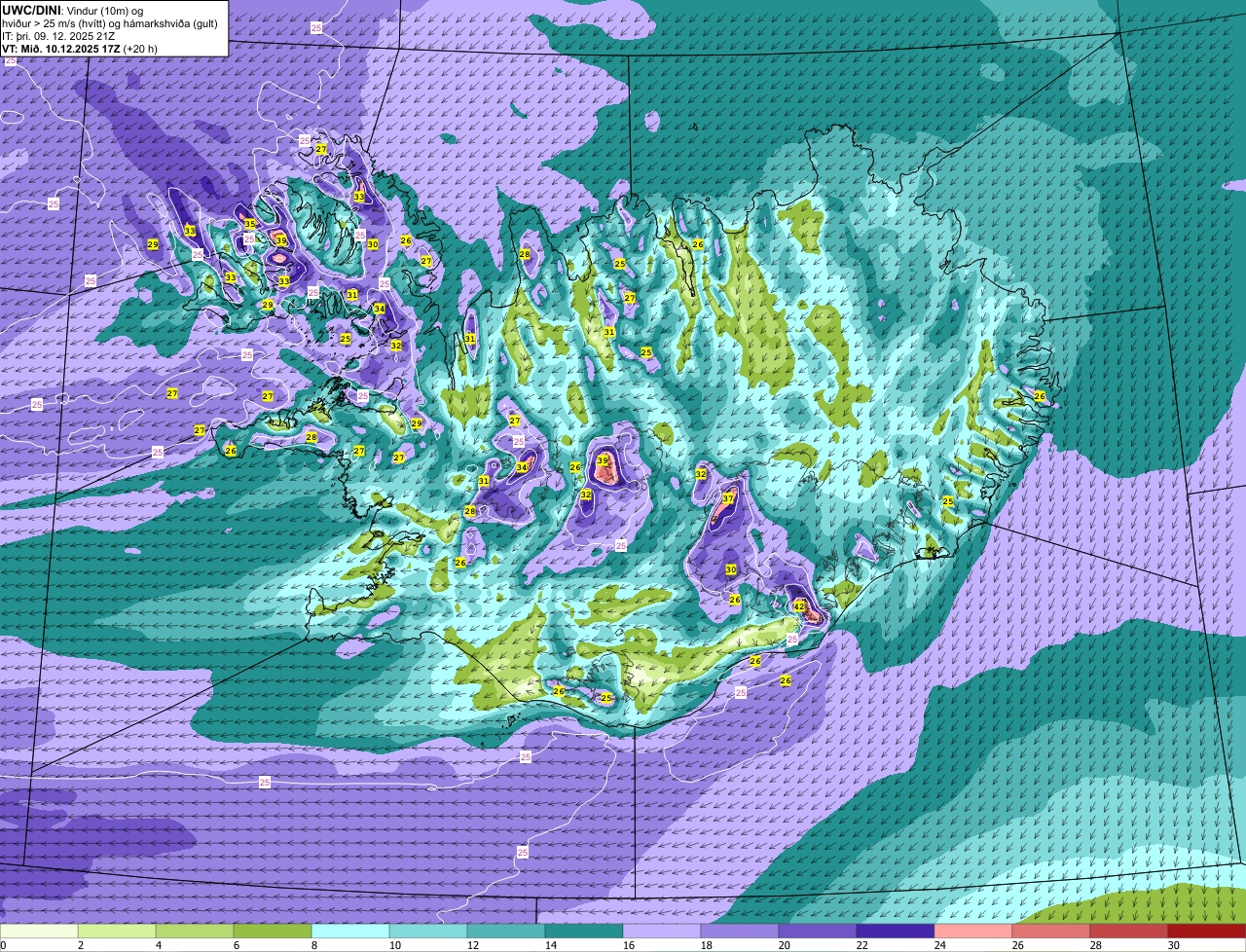Click the 16–18 m/s light lavender legend swatch
Image resolution: width=1246 pixels, height=952 pixels.
(662, 931)
